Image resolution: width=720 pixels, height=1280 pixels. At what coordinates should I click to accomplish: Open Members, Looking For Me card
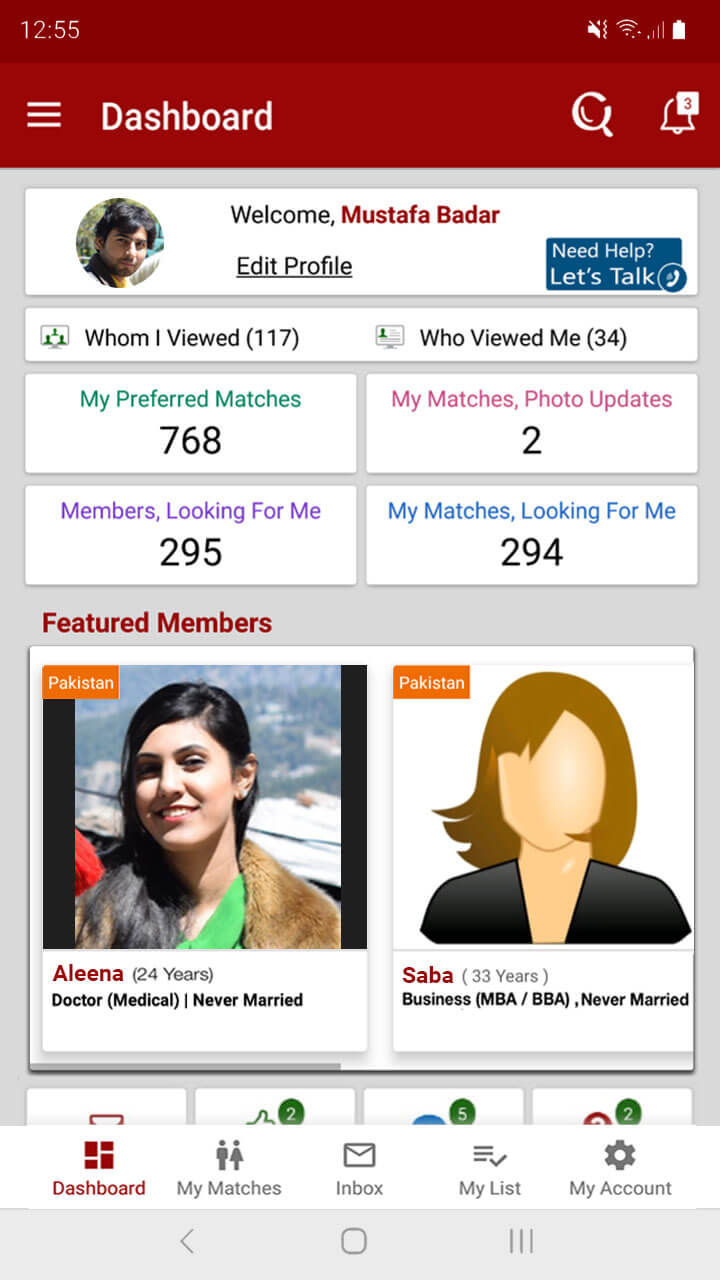(x=190, y=535)
